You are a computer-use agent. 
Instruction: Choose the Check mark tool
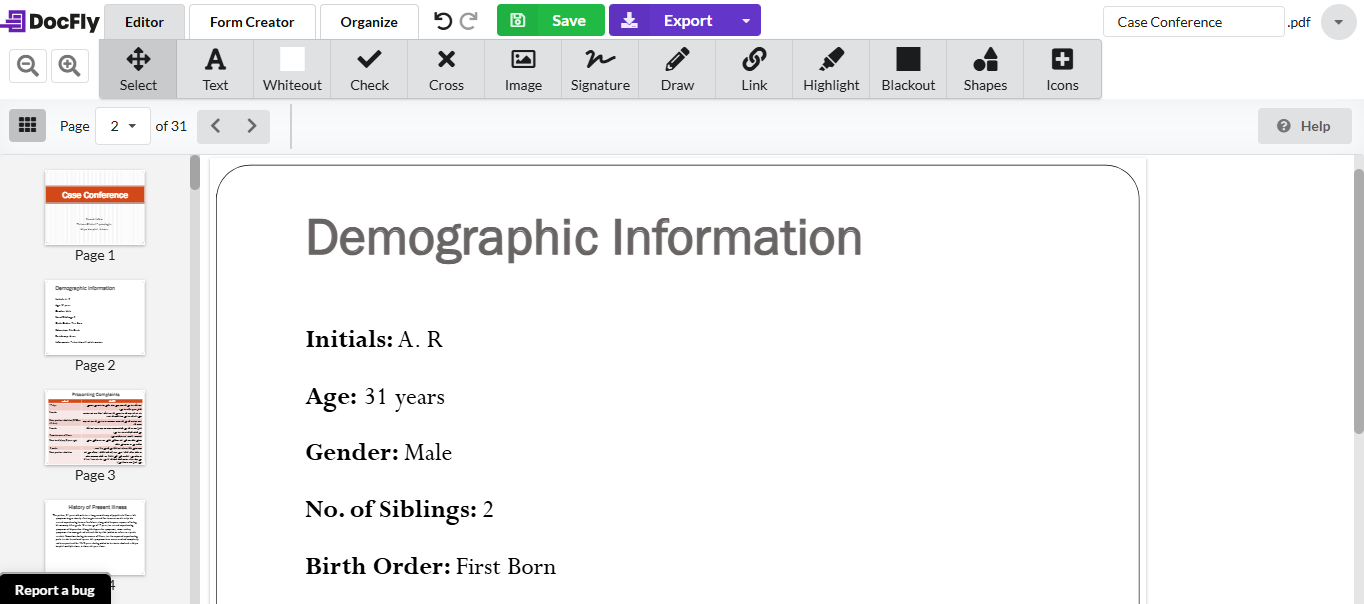point(369,68)
